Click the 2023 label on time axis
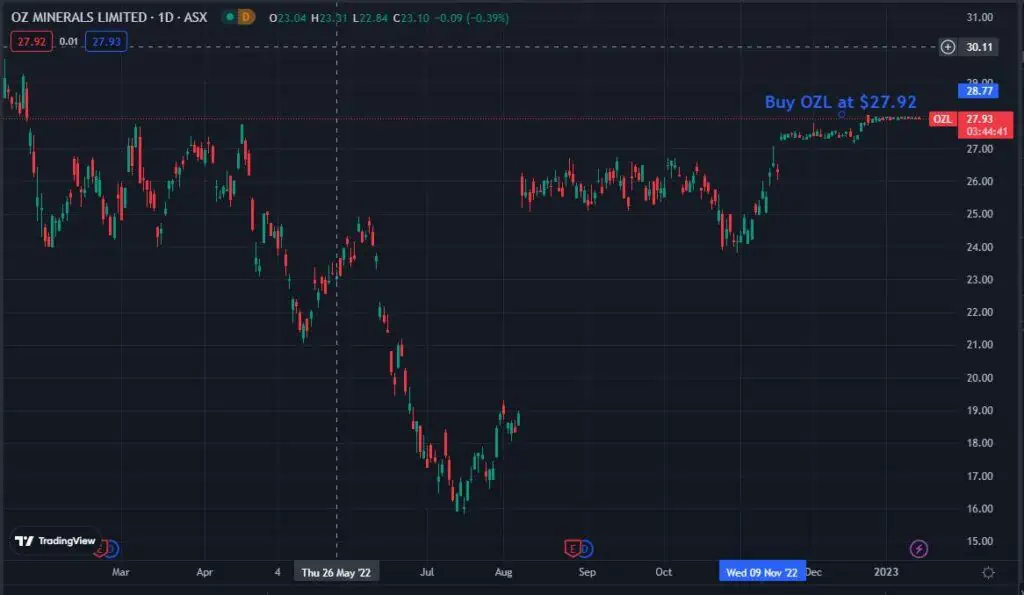The width and height of the screenshot is (1024, 595). (886, 572)
